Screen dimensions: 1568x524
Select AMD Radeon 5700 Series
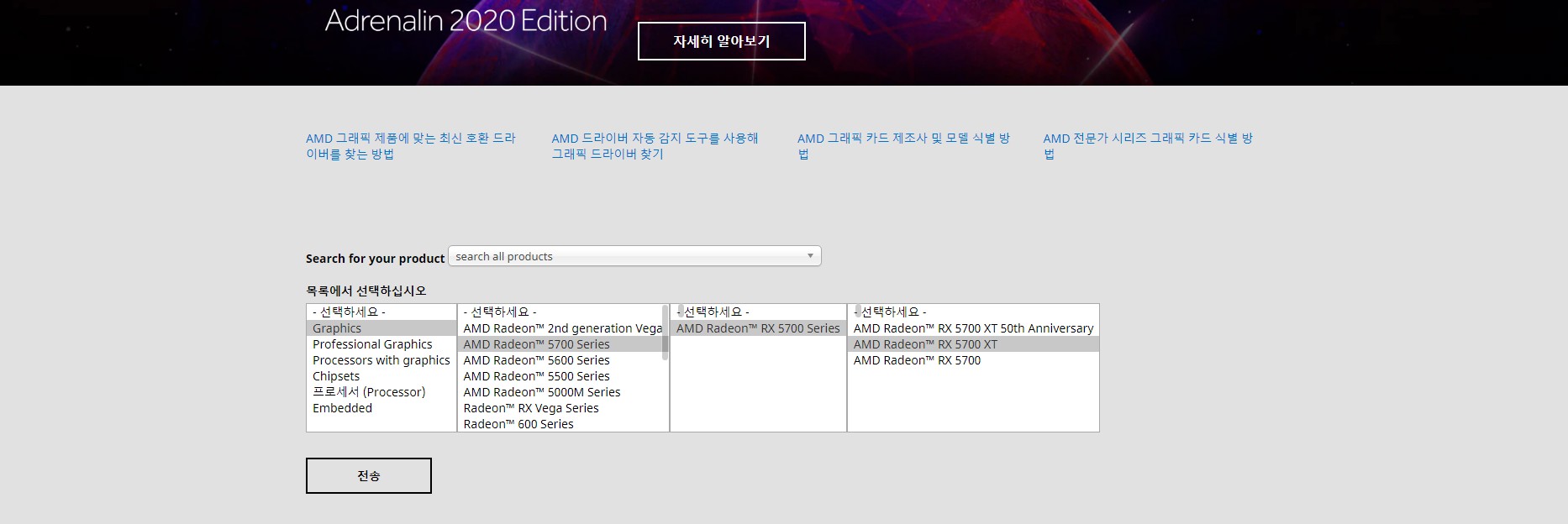pos(560,344)
